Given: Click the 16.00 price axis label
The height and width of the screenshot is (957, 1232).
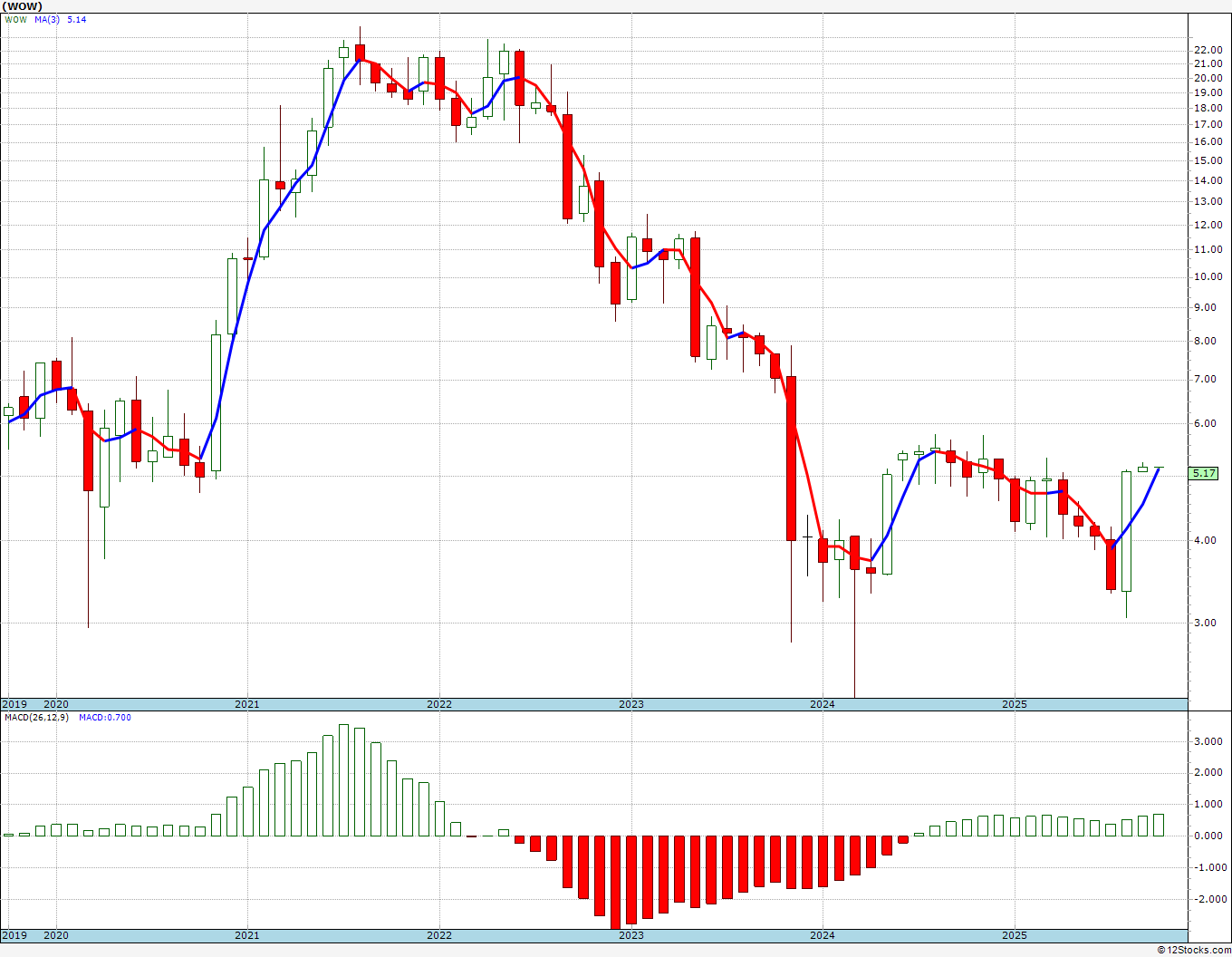Looking at the screenshot, I should pyautogui.click(x=1207, y=141).
